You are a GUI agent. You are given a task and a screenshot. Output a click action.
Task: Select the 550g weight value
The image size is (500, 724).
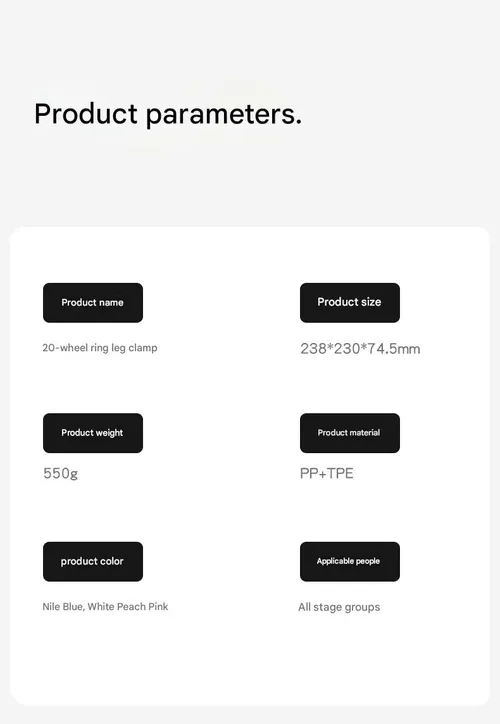tap(60, 474)
